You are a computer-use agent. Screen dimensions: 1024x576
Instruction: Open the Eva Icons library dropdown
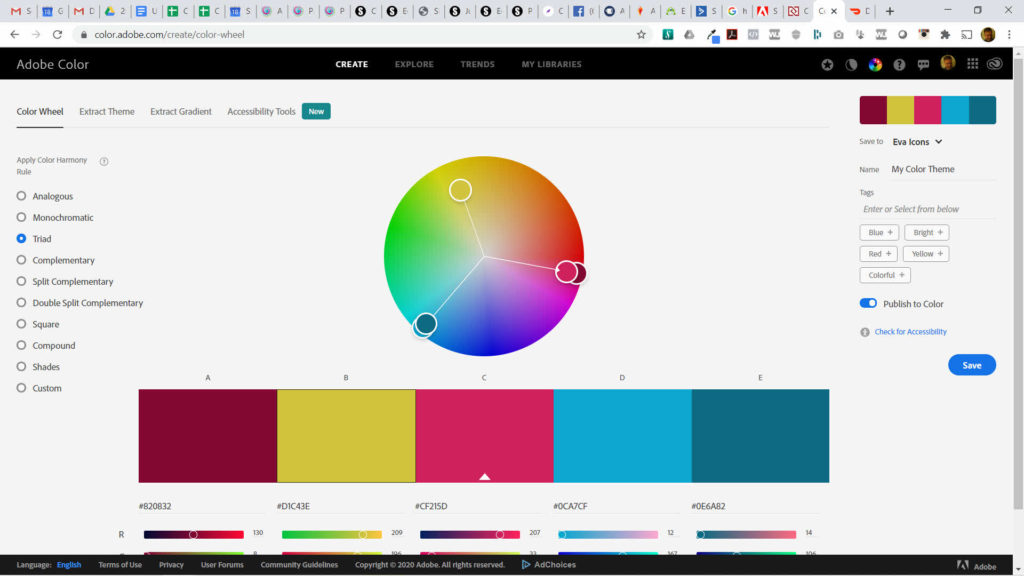point(918,142)
